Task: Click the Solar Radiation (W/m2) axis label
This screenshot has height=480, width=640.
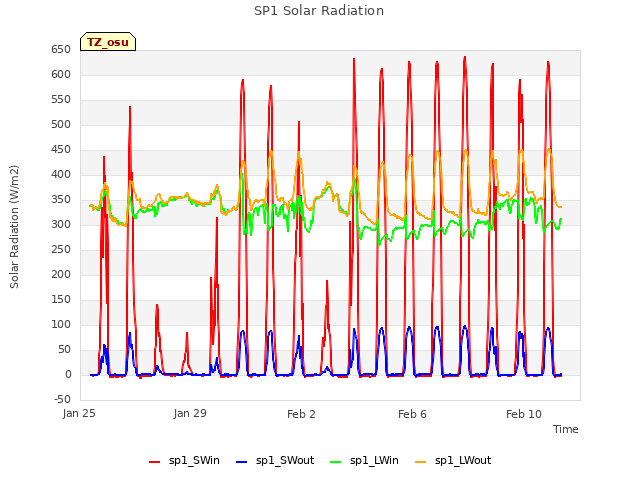Action: pyautogui.click(x=14, y=227)
